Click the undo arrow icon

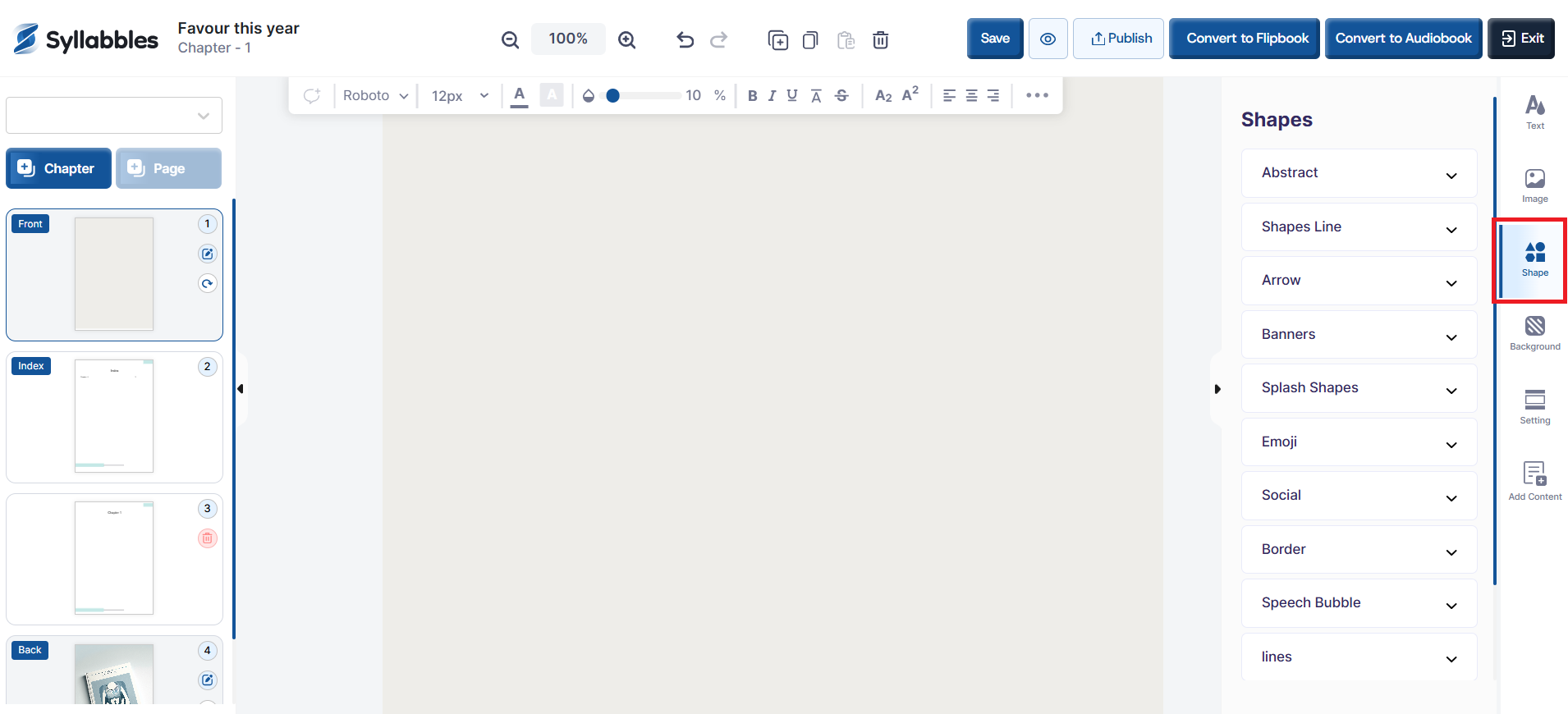pos(685,39)
